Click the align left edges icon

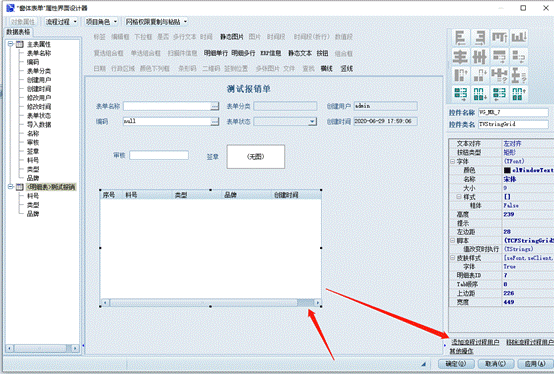tap(460, 38)
